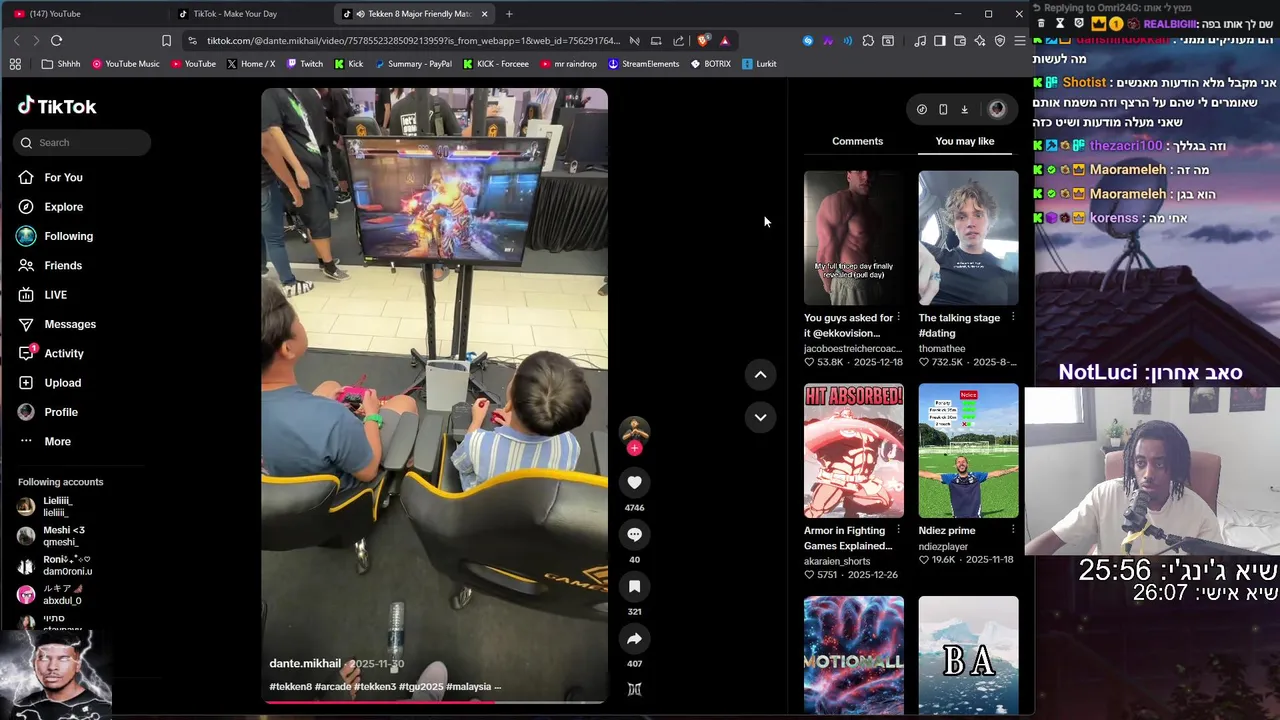Open a new browser tab with plus
The image size is (1280, 720).
[x=509, y=14]
